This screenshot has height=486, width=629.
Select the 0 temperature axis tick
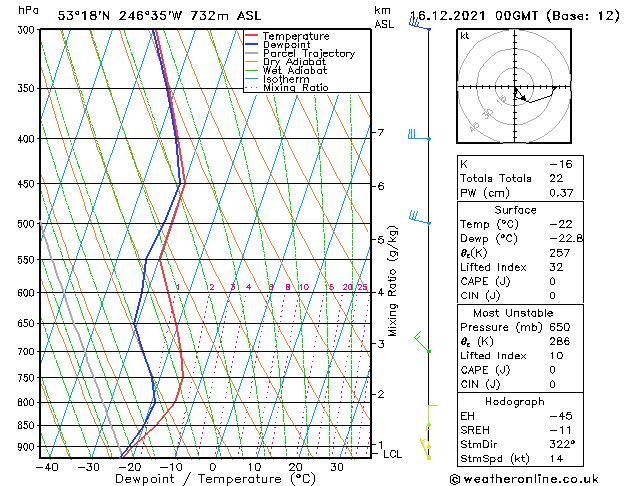pos(213,467)
